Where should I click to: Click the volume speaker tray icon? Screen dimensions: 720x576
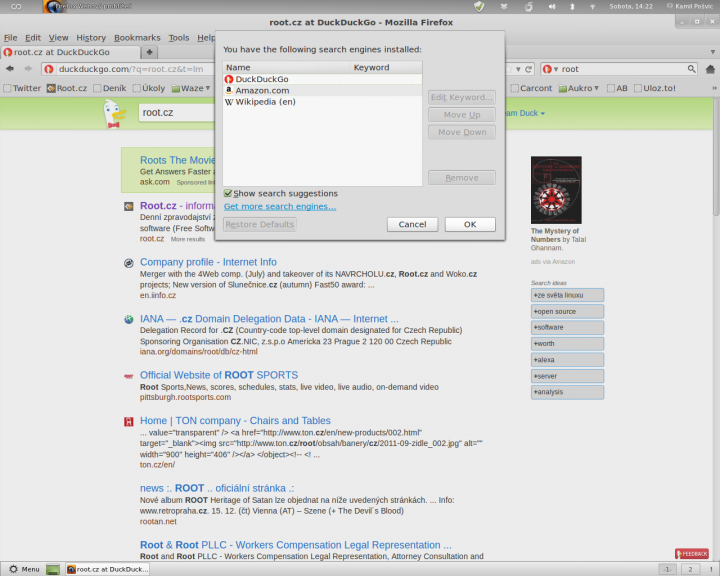(552, 6)
